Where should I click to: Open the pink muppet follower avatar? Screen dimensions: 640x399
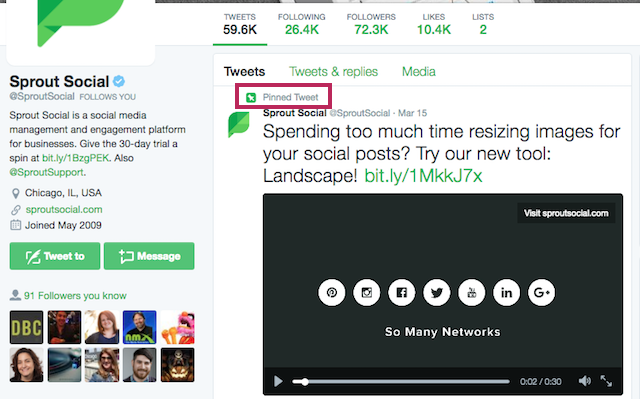pyautogui.click(x=178, y=327)
